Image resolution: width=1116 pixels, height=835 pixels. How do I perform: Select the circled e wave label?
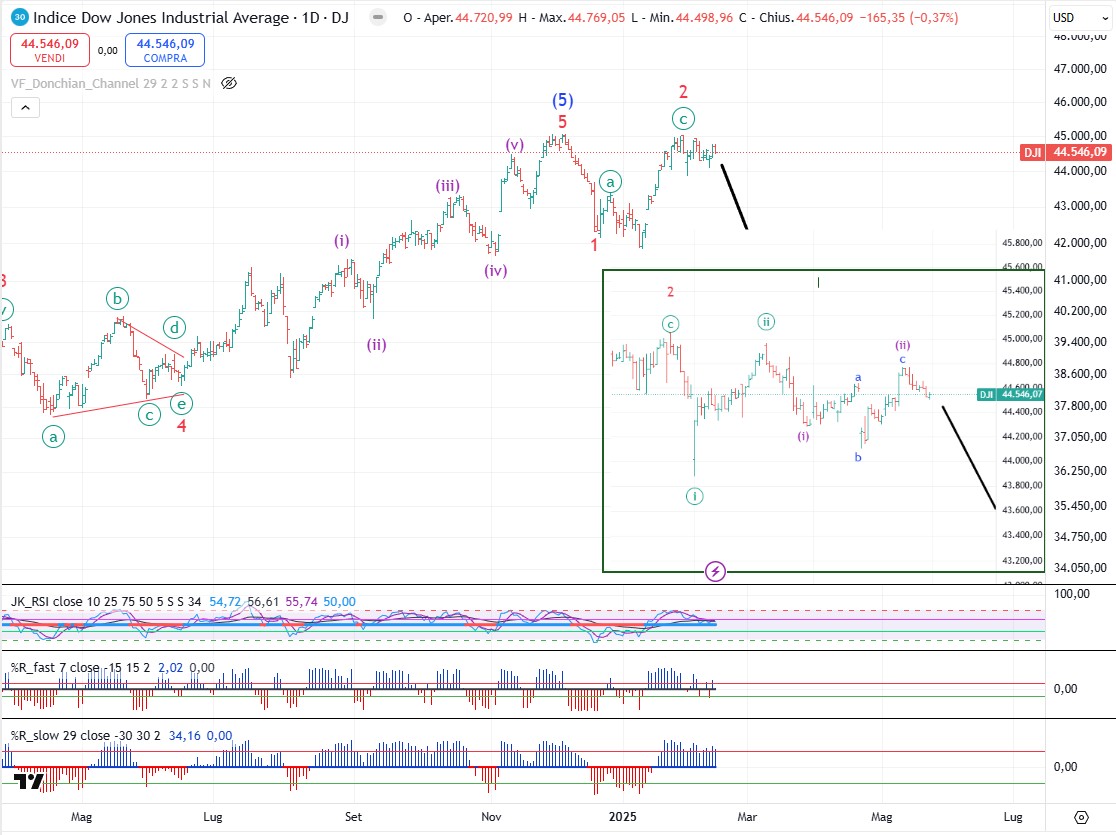(x=181, y=404)
